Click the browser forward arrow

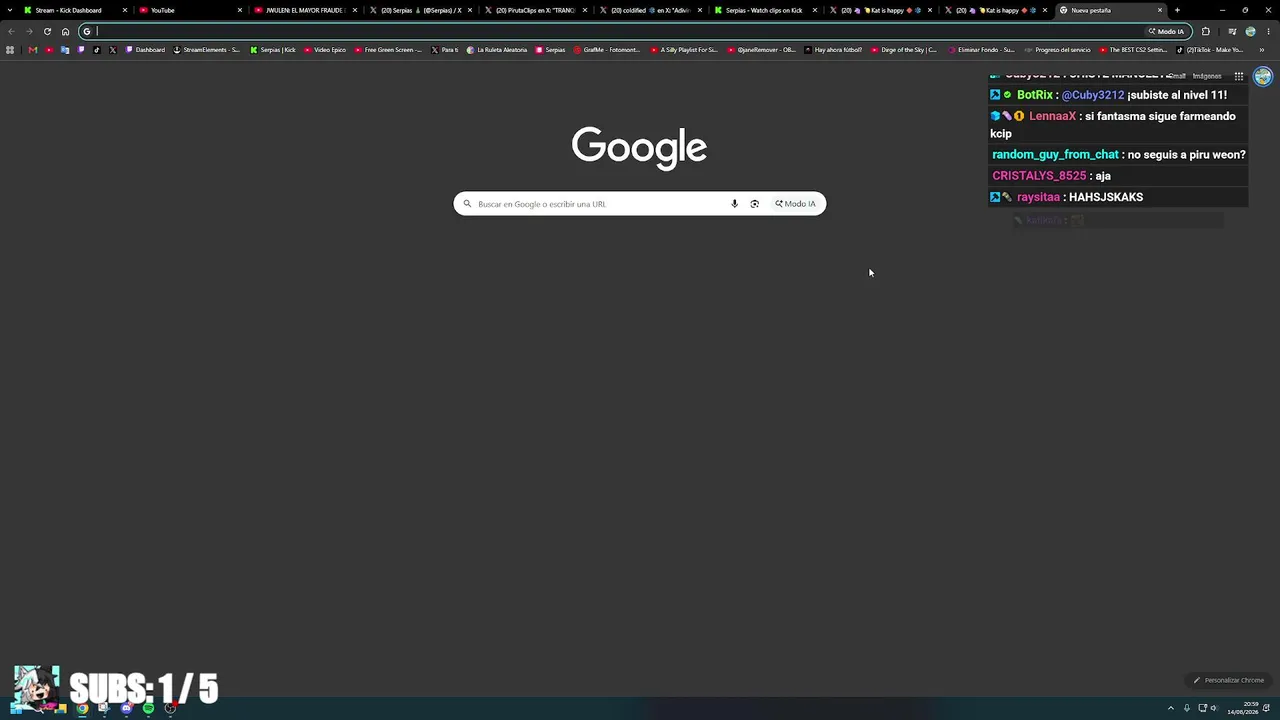29,31
